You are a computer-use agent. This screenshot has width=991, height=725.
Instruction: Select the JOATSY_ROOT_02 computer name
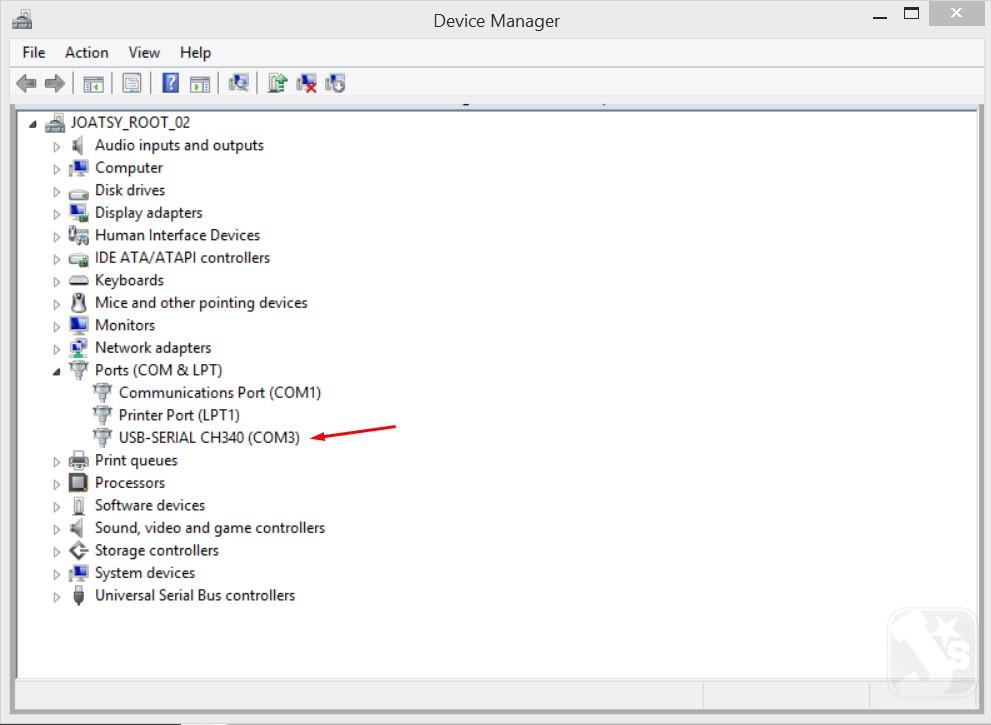(x=130, y=122)
